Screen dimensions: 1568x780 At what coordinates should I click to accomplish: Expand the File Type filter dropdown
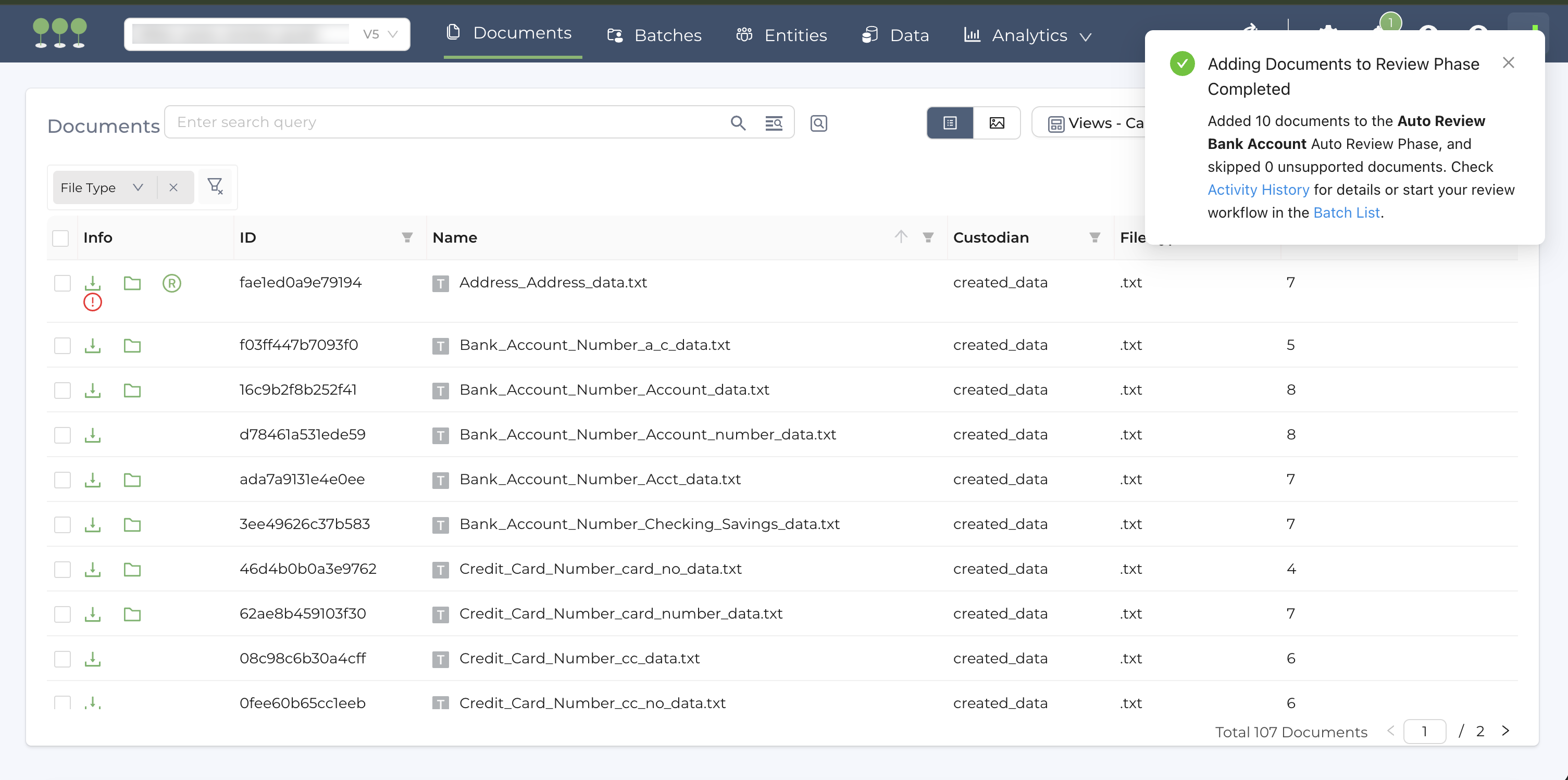click(x=138, y=187)
